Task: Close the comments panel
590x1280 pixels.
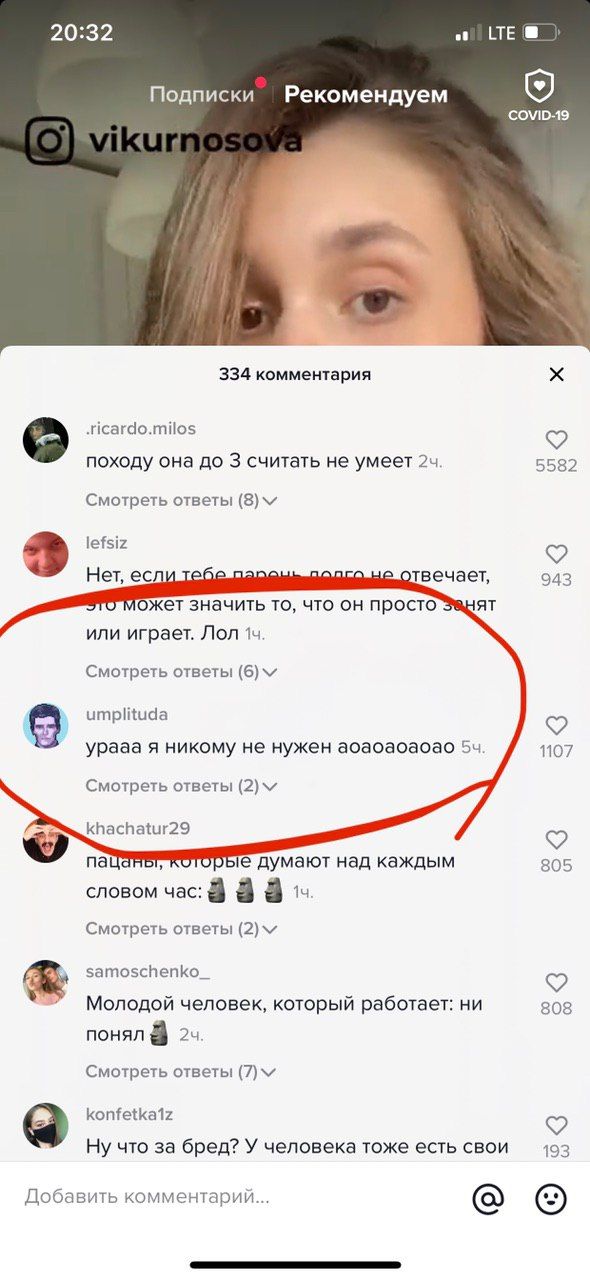Action: (x=557, y=374)
